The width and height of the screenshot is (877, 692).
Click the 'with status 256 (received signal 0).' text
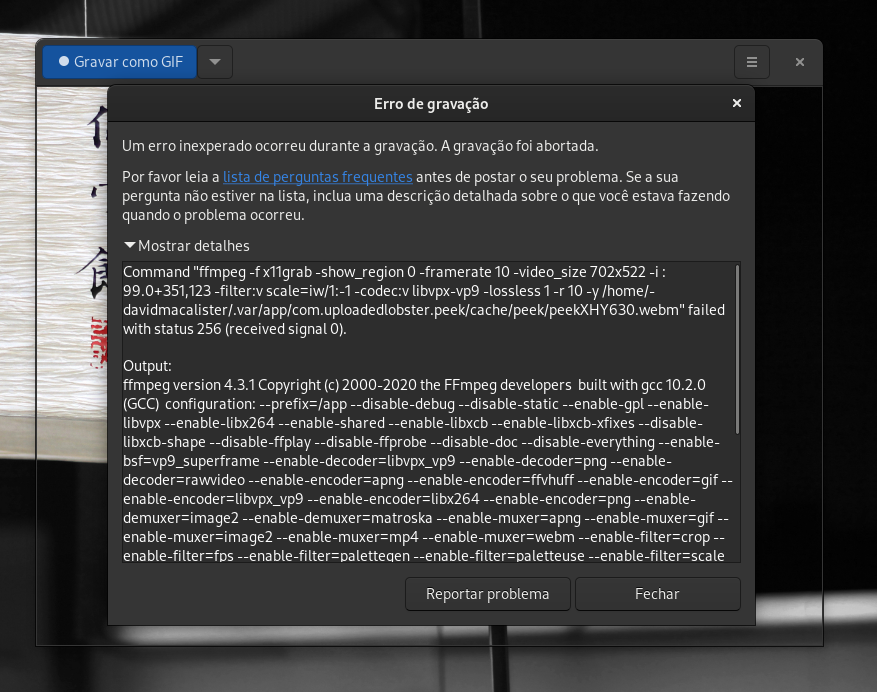coord(235,329)
